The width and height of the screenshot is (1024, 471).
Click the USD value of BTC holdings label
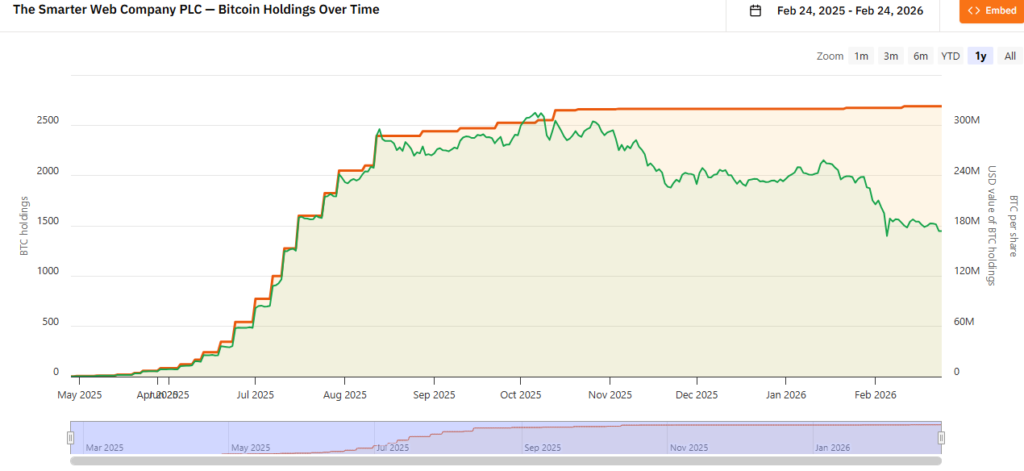(x=992, y=226)
